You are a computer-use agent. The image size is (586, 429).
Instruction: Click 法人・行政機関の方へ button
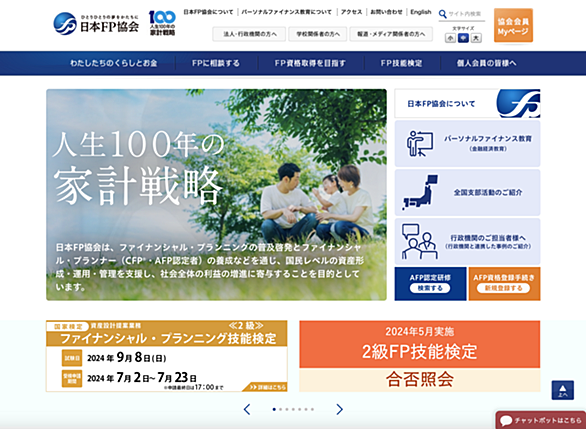(x=249, y=34)
